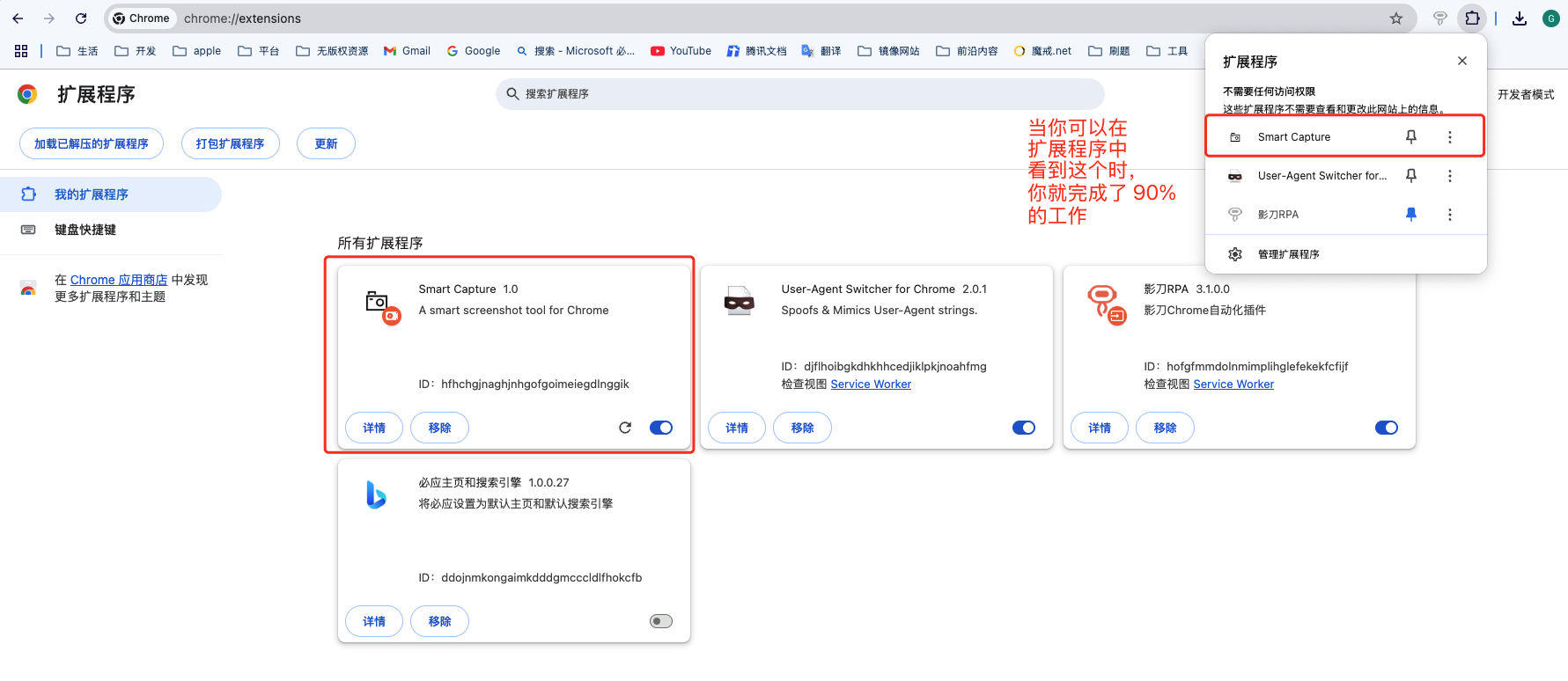This screenshot has height=681, width=1568.
Task: Open Service Worker link for 影刀RPA
Action: (1233, 384)
